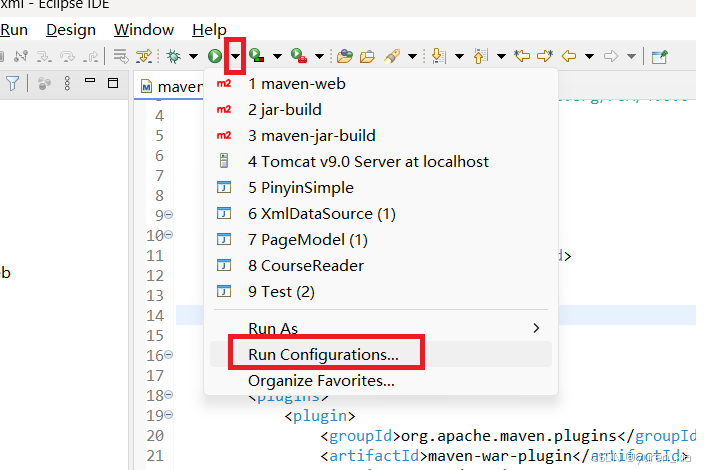Open the Next Annotation dropdown arrow
This screenshot has width=704, height=470.
coord(459,57)
